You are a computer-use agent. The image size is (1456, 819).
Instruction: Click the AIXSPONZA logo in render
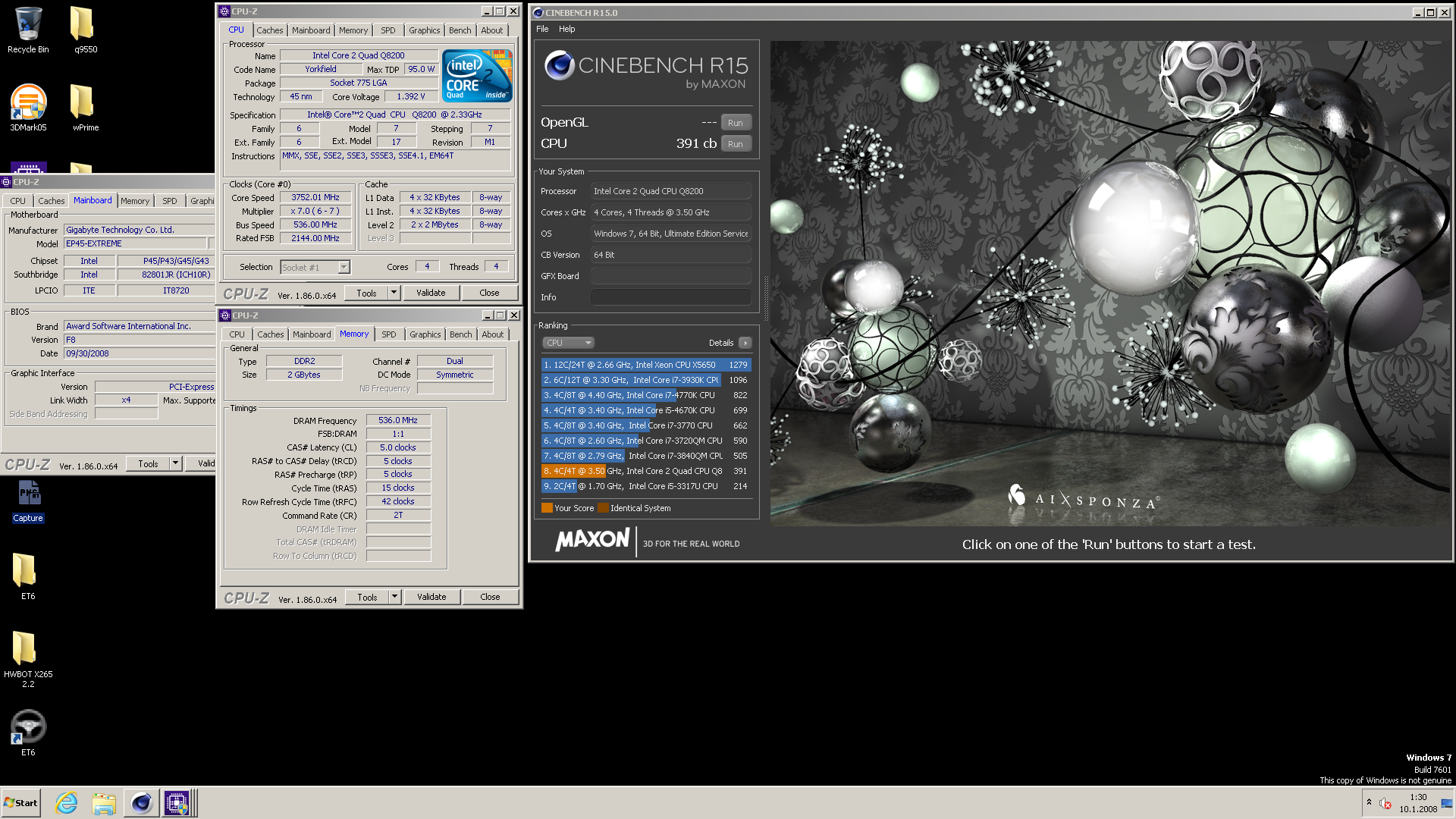1083,498
